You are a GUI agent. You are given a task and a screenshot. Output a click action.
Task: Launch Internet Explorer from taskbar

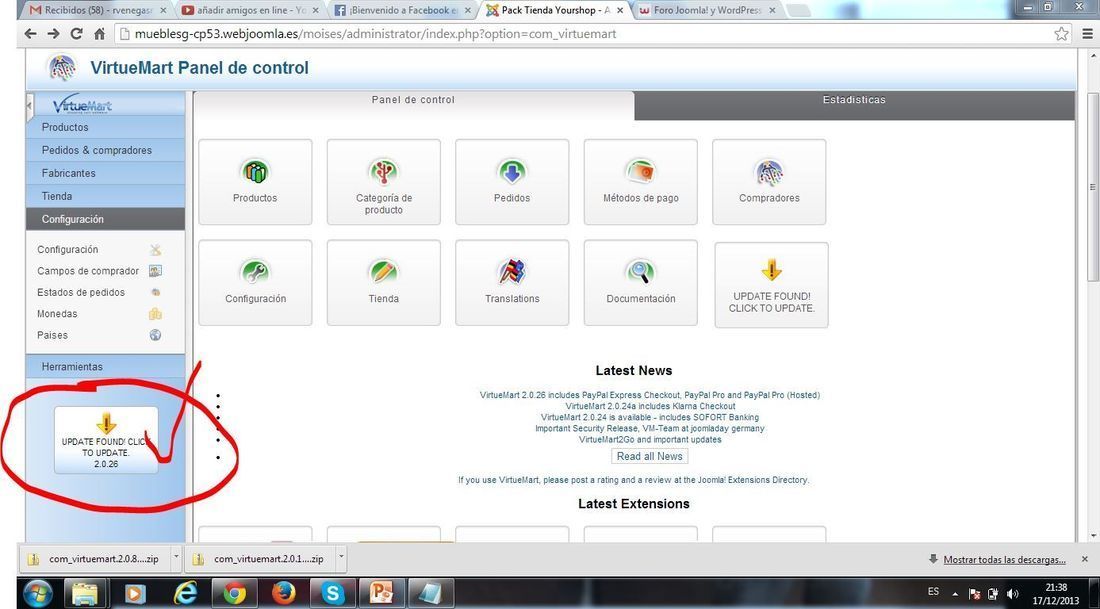[185, 594]
